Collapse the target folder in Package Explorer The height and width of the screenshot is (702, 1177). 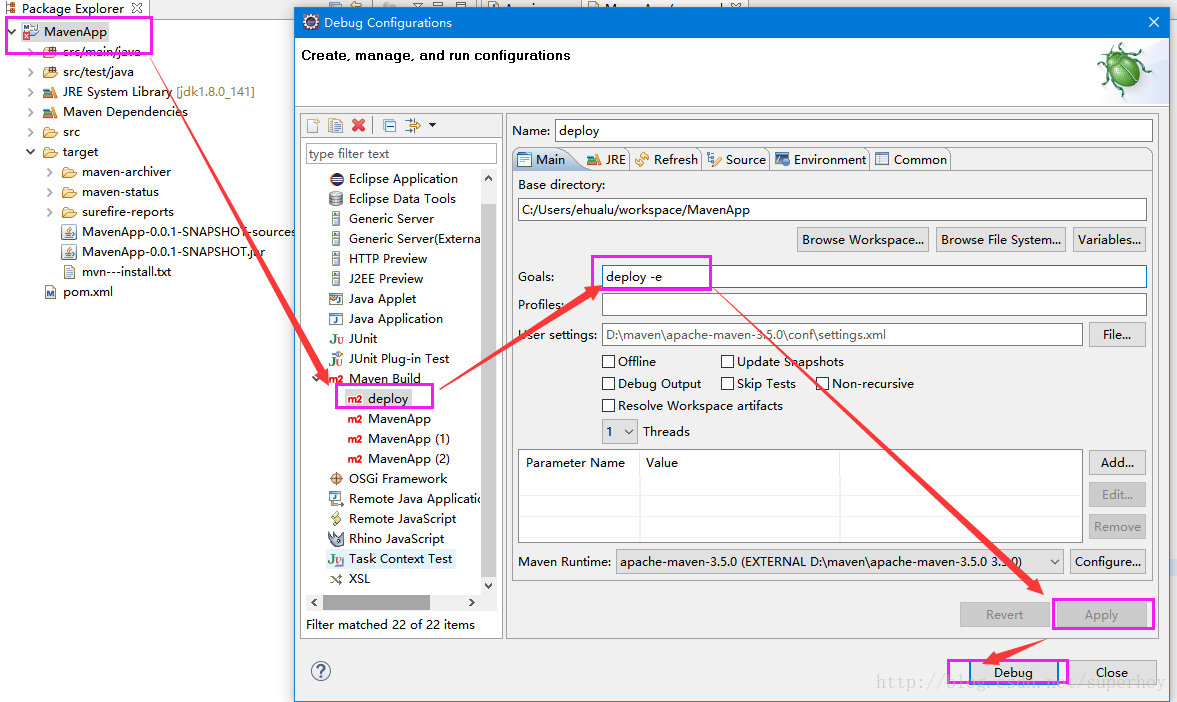click(x=31, y=152)
